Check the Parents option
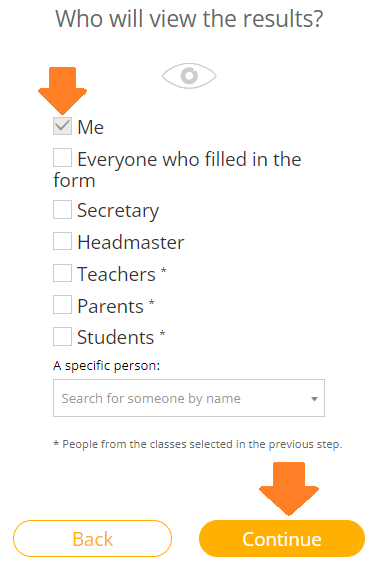The width and height of the screenshot is (383, 576). tap(62, 305)
